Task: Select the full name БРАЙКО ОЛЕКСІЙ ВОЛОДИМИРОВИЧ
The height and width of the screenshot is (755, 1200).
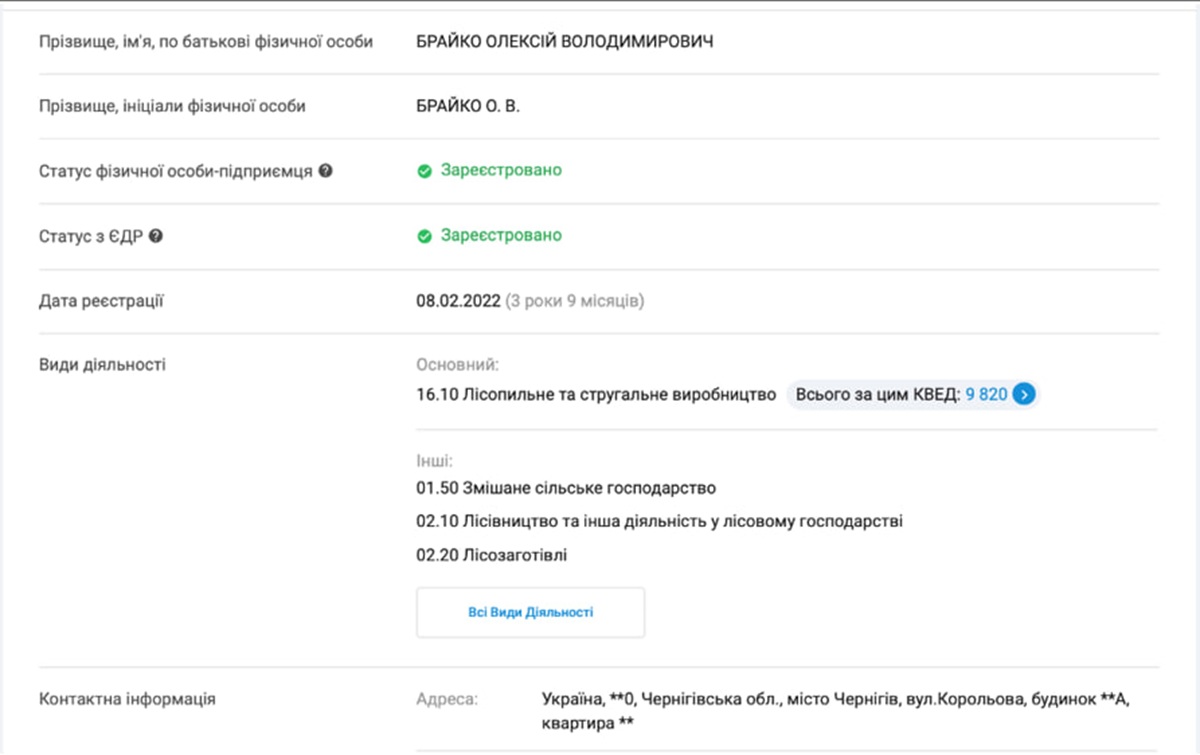Action: (x=565, y=42)
